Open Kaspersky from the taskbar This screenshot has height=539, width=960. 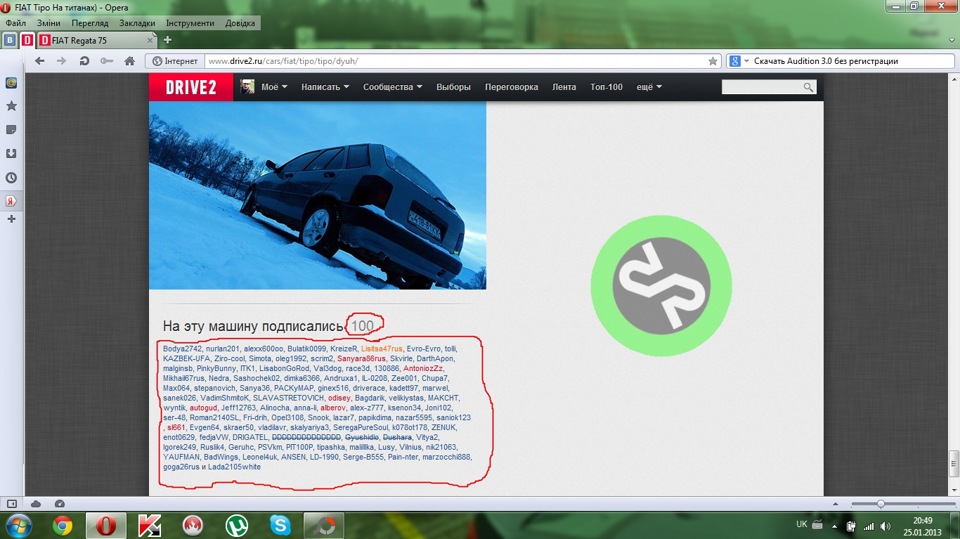pos(149,526)
